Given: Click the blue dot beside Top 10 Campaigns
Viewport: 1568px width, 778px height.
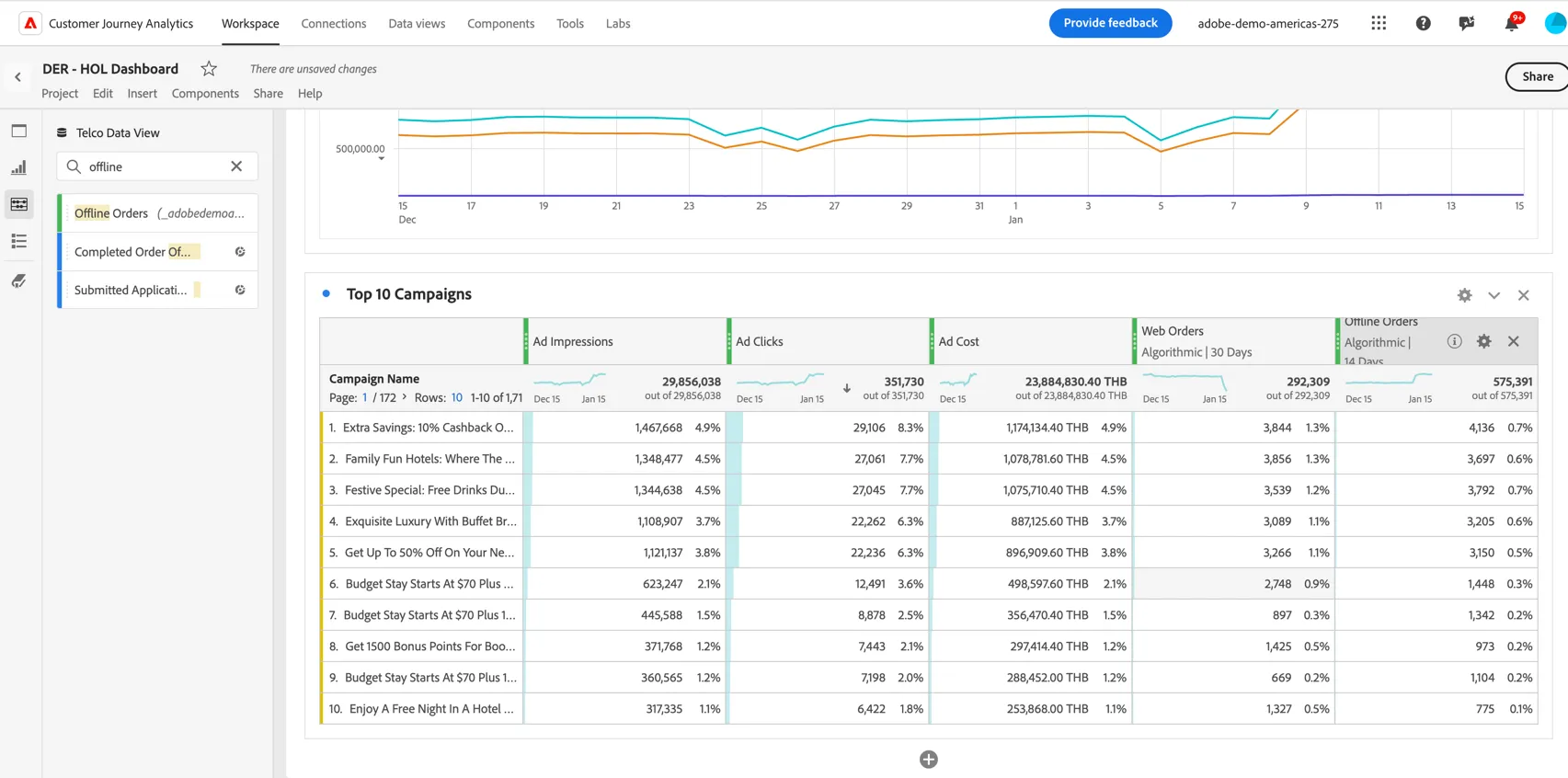Looking at the screenshot, I should click(x=326, y=294).
